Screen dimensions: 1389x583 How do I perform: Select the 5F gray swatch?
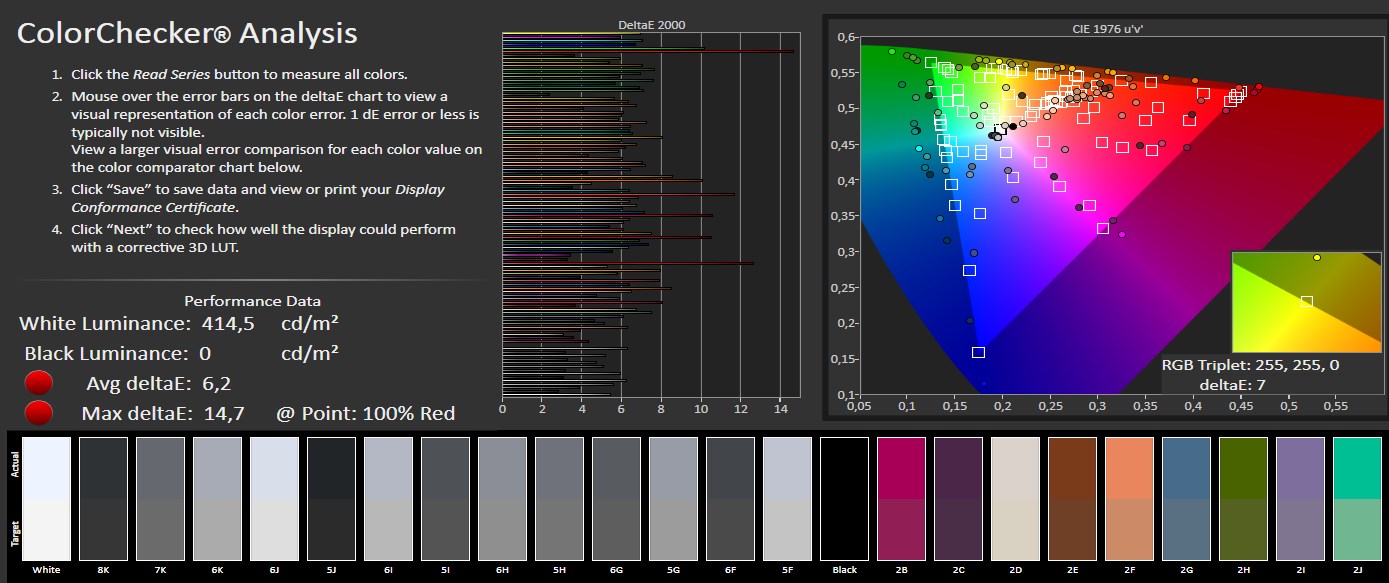[787, 498]
